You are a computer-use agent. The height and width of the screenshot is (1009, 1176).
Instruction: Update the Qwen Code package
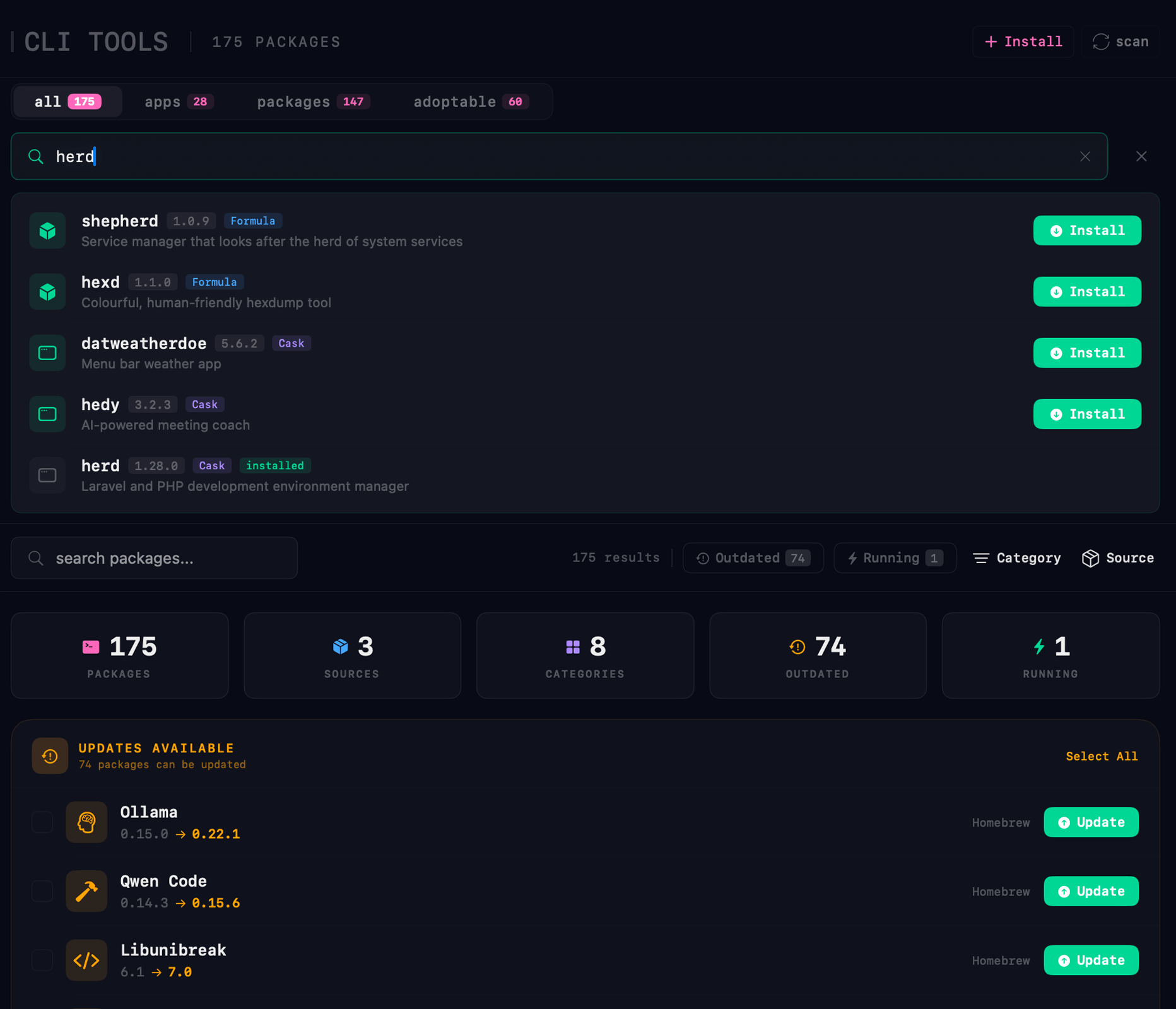click(1091, 891)
